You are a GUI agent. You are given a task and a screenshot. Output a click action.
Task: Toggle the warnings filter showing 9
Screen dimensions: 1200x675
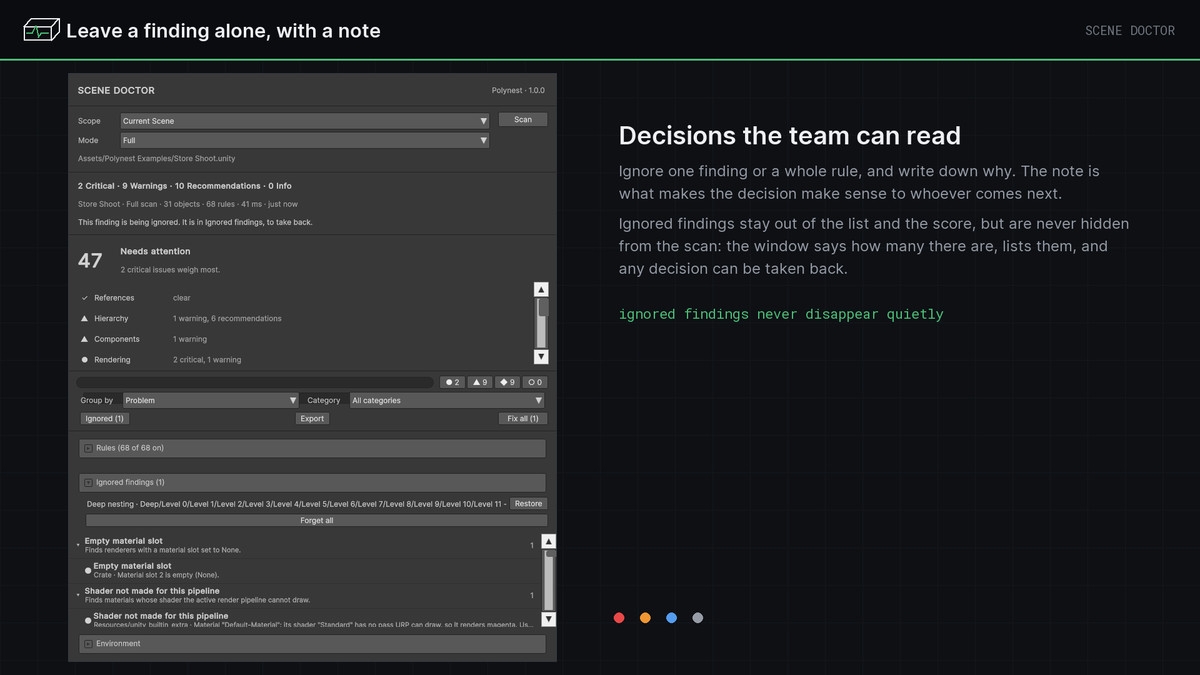480,382
